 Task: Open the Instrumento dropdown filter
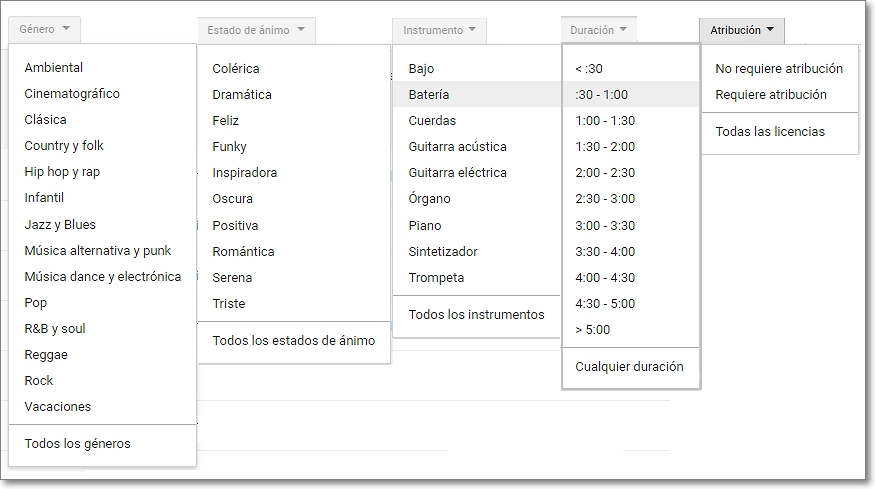(439, 31)
